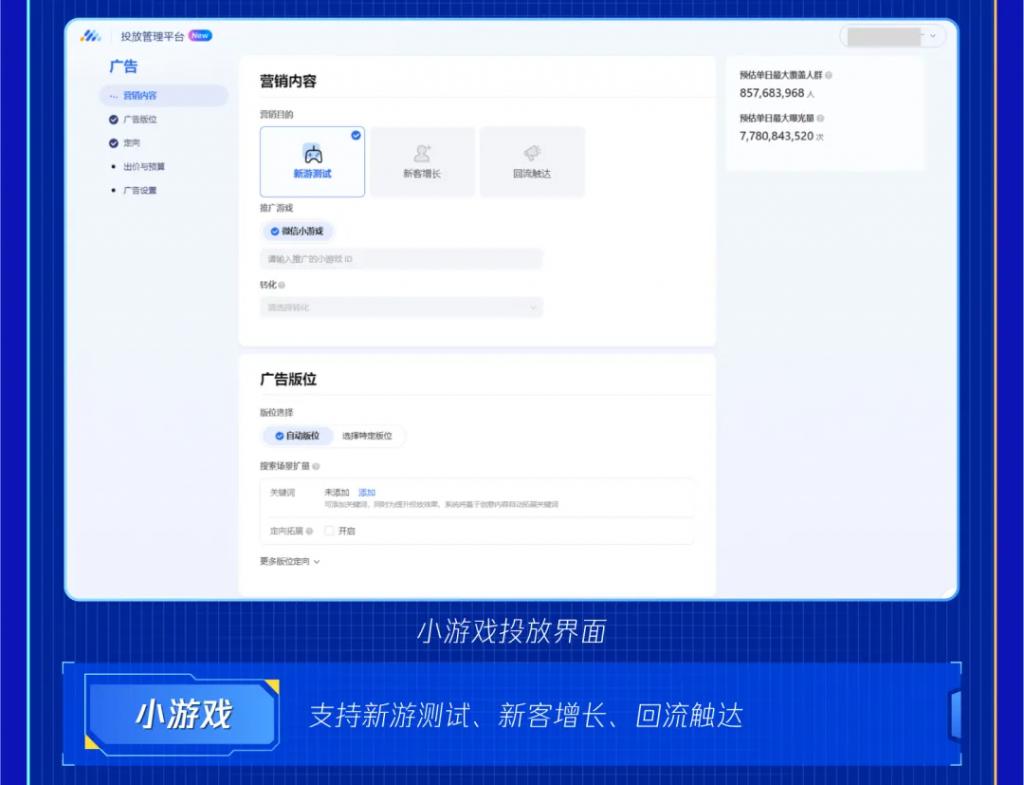Screen dimensions: 1024x785
Task: Select the 选择特定版位 placement option
Action: [367, 436]
